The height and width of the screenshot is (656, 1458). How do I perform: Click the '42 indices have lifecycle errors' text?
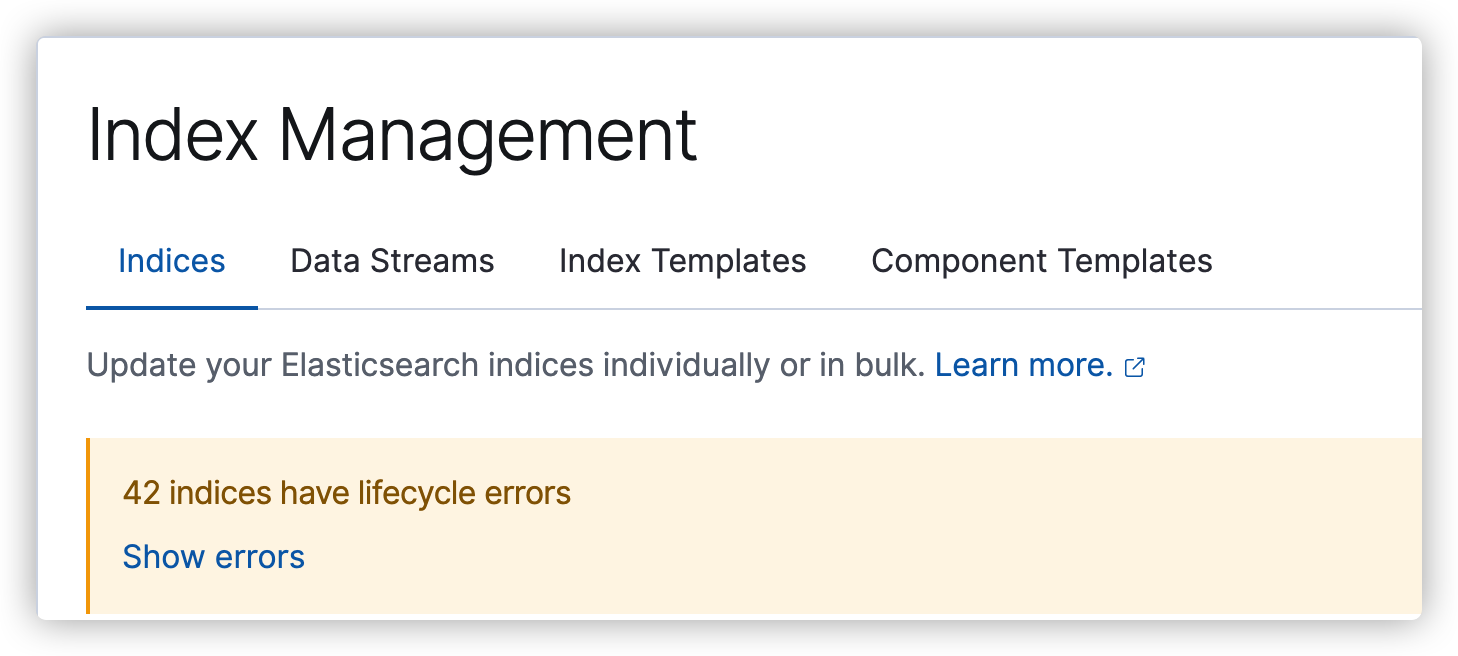tap(346, 493)
